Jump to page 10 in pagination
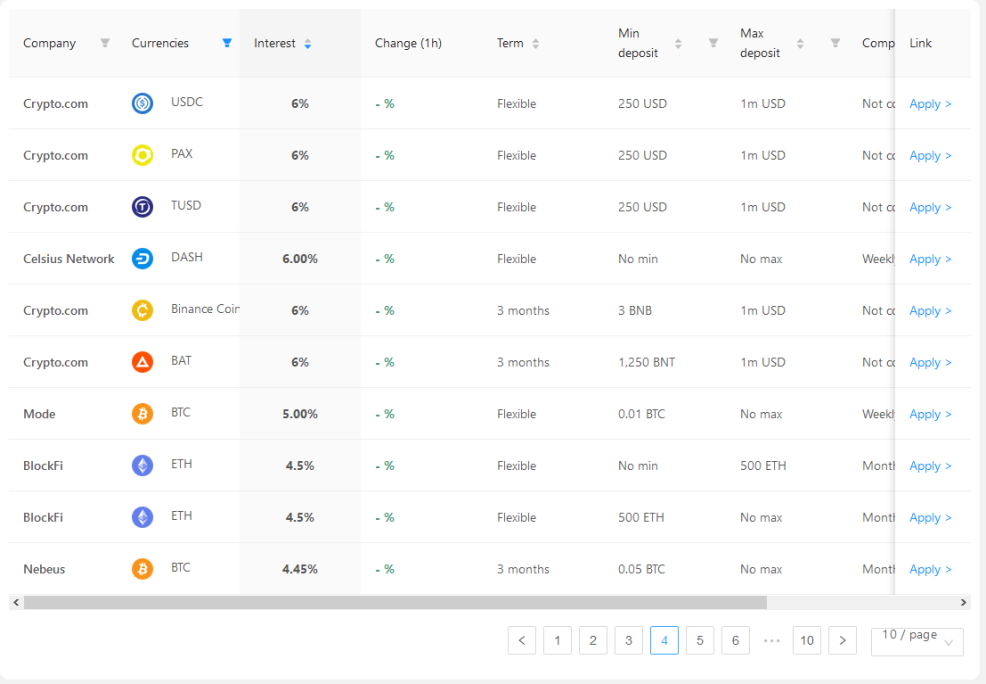The image size is (986, 684). [x=807, y=641]
